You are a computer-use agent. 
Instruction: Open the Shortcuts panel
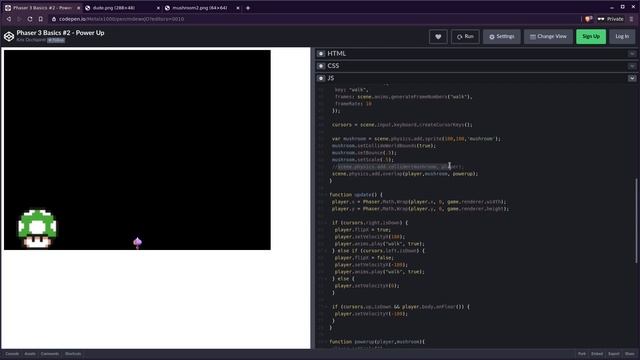click(73, 354)
